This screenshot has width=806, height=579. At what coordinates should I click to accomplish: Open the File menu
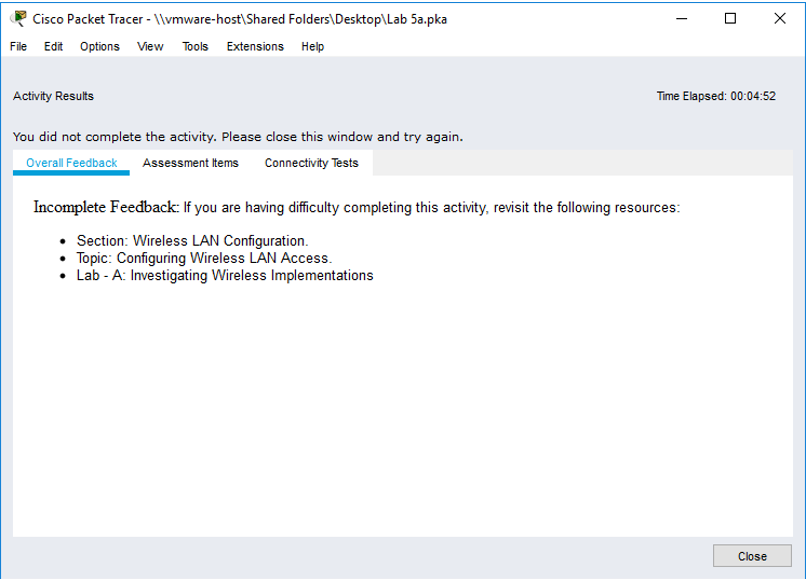tap(18, 46)
